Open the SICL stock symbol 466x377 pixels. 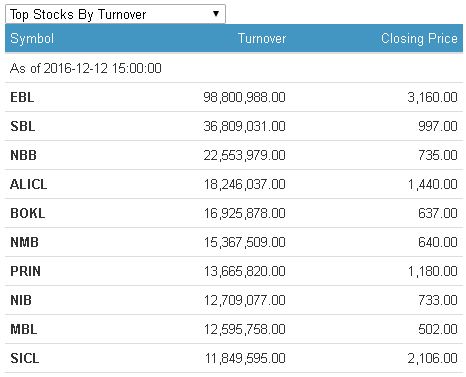(25, 358)
